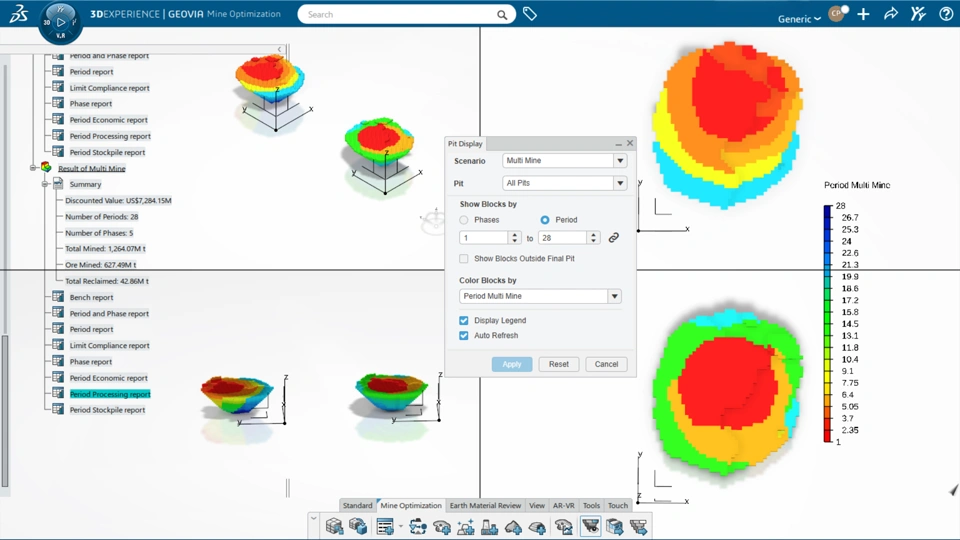The width and height of the screenshot is (960, 540).
Task: Click the plus add icon in top bar
Action: (863, 14)
